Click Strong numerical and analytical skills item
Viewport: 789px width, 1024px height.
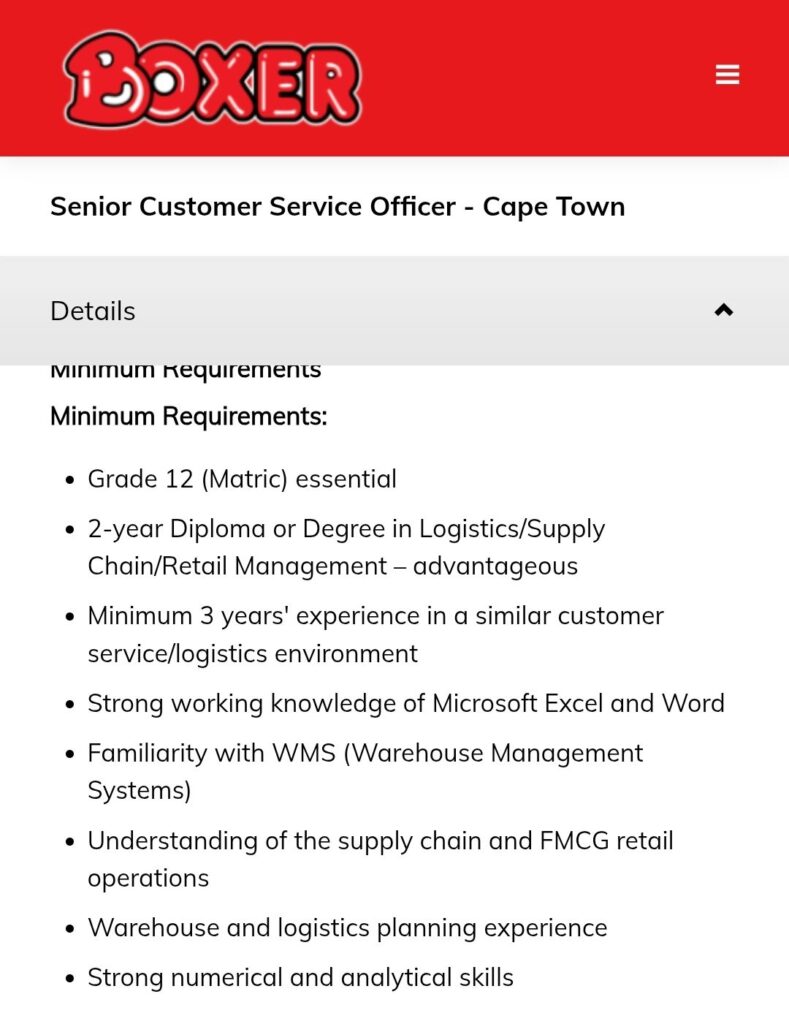point(300,978)
